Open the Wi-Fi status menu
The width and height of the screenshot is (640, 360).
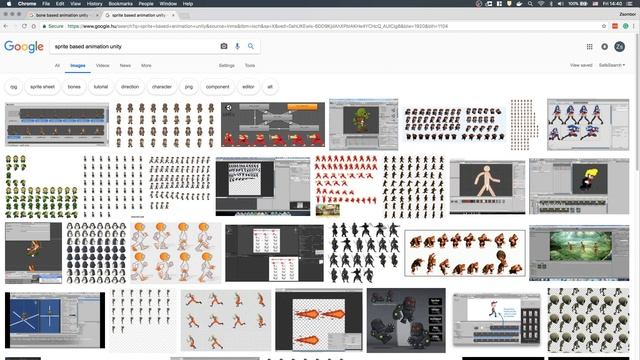(x=541, y=4)
